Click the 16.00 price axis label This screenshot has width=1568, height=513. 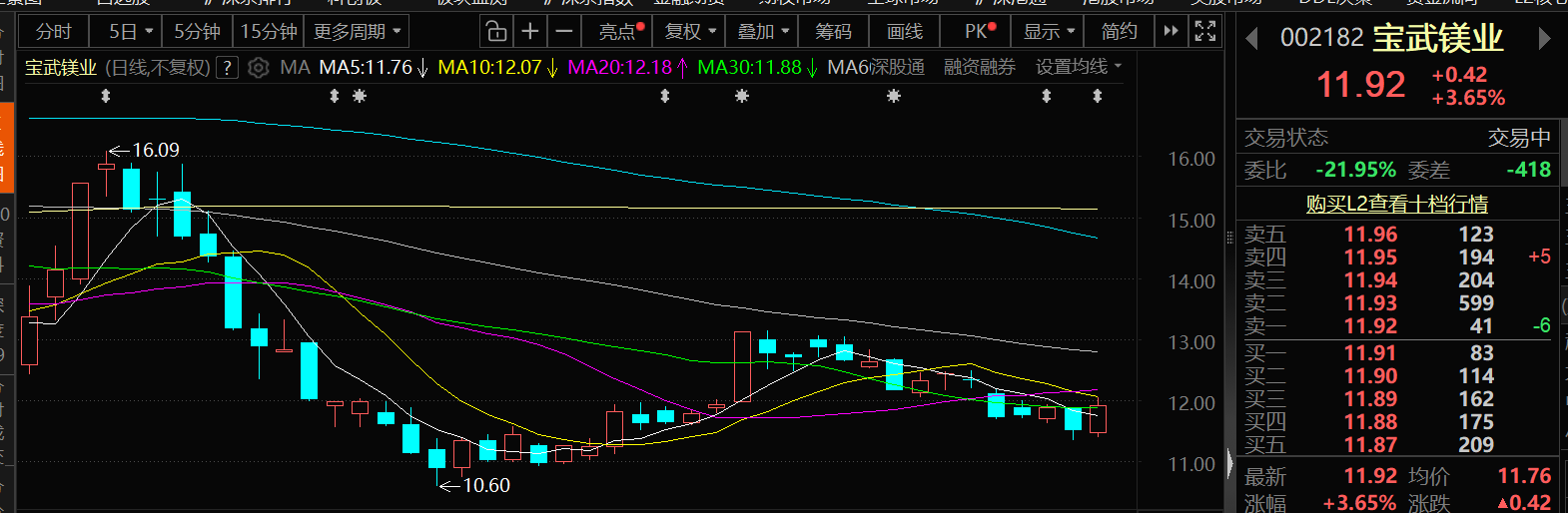(1191, 159)
